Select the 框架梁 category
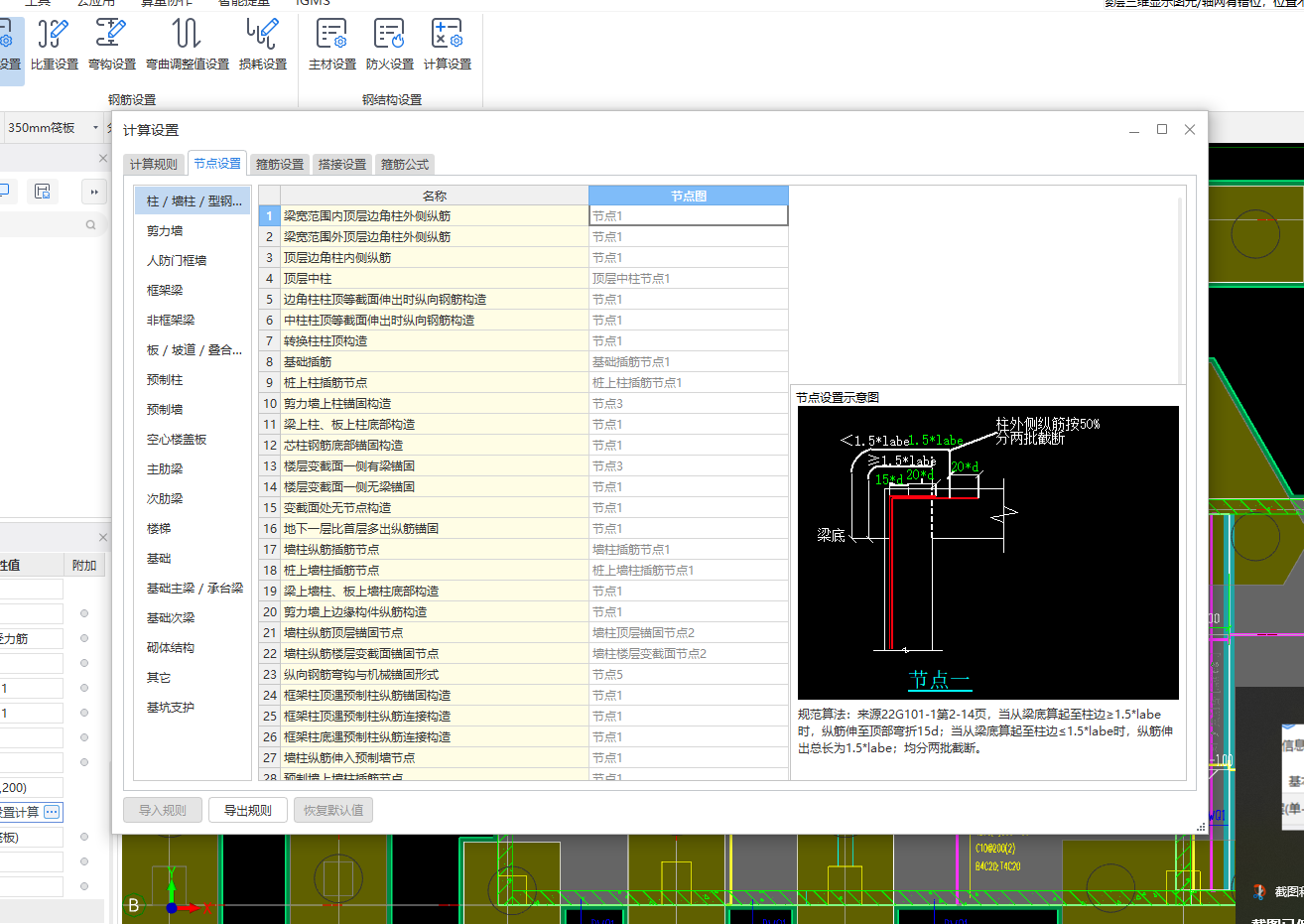 click(x=193, y=290)
